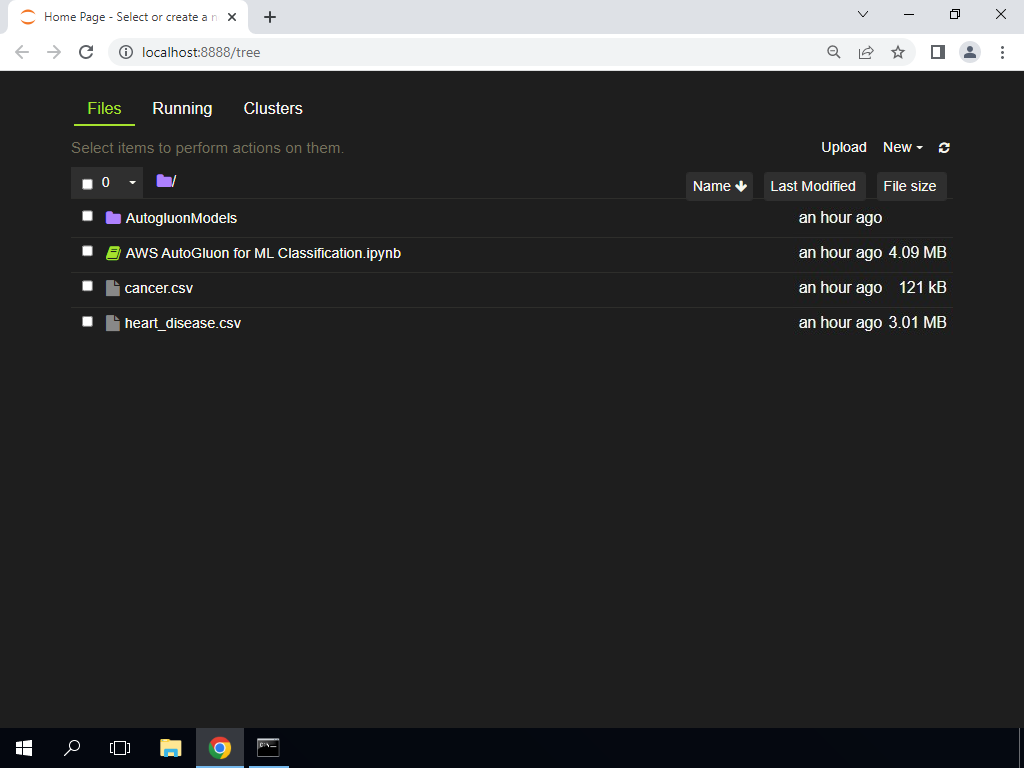The height and width of the screenshot is (768, 1024).
Task: Click the notebook icon for AWS AutoGluon file
Action: point(114,253)
